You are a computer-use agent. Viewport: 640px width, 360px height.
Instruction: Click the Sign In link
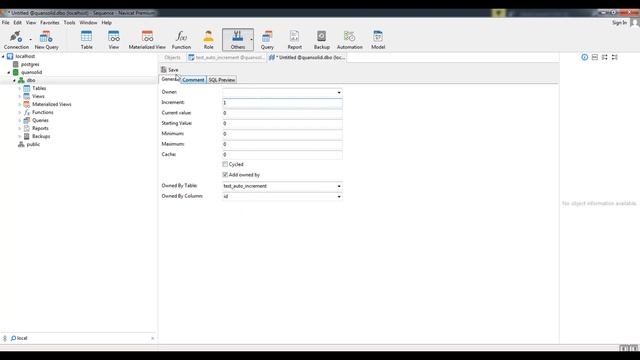[x=619, y=23]
